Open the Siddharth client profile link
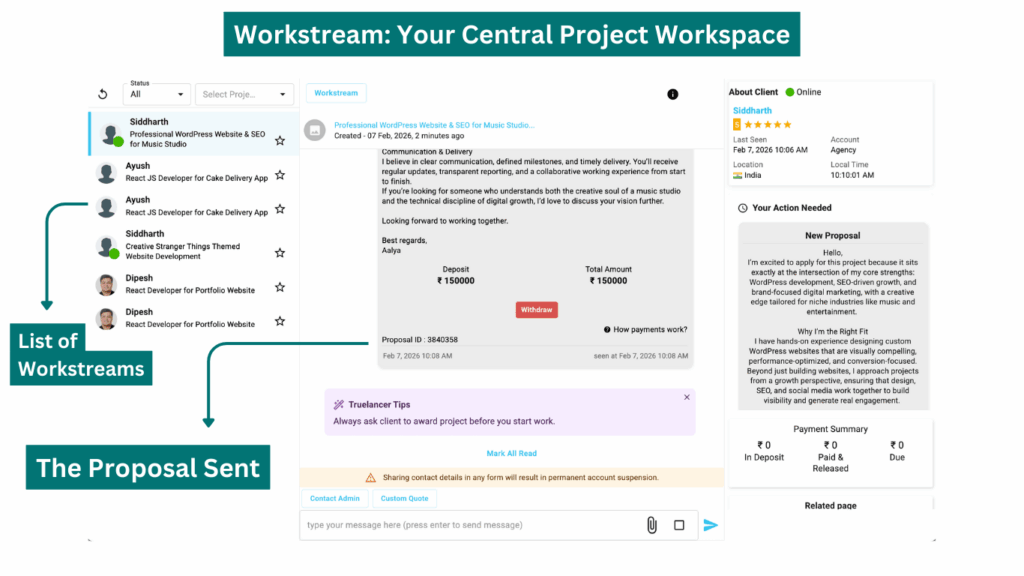Viewport: 1024px width, 576px height. (x=752, y=110)
